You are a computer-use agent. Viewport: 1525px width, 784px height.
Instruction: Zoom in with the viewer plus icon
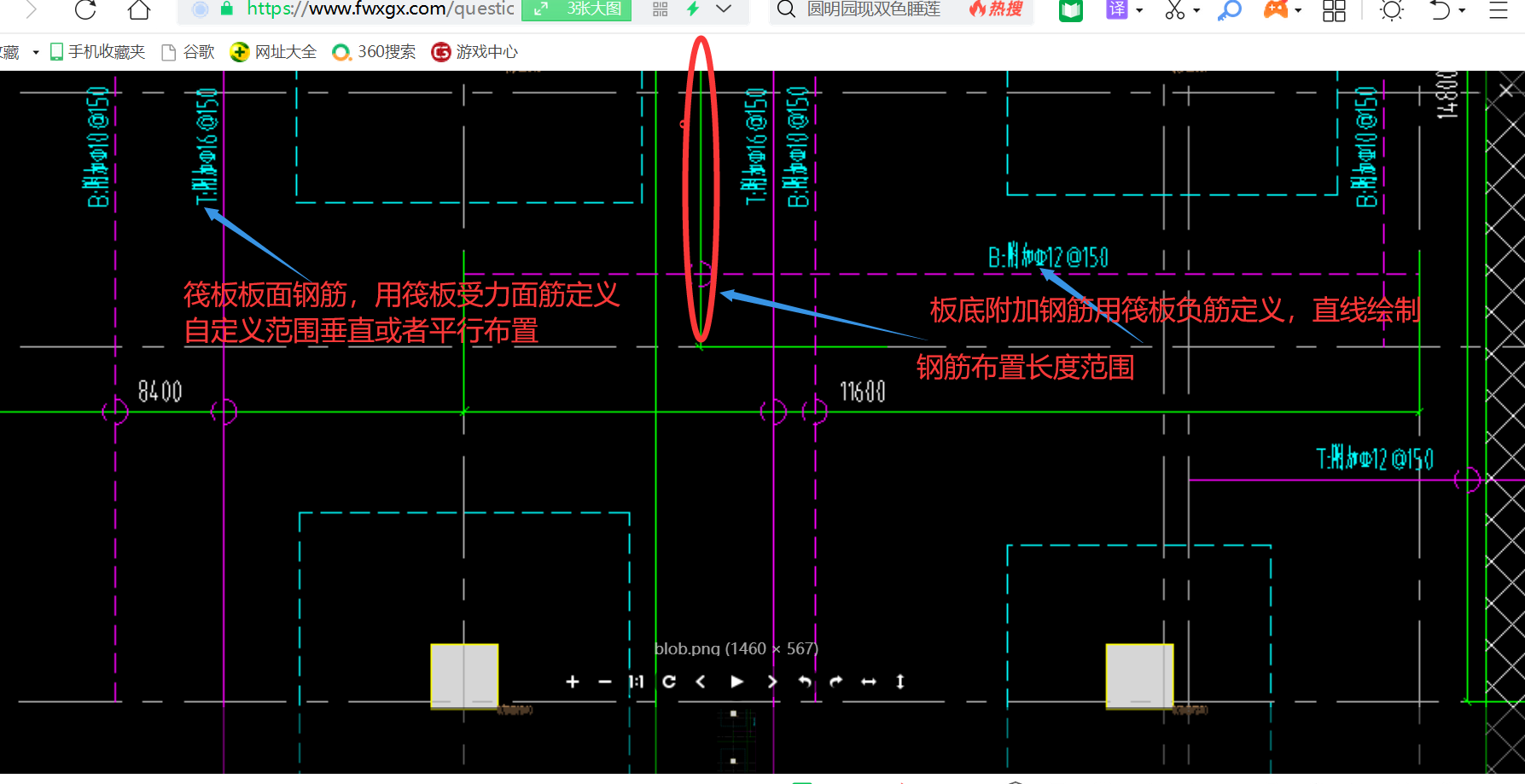(x=573, y=682)
